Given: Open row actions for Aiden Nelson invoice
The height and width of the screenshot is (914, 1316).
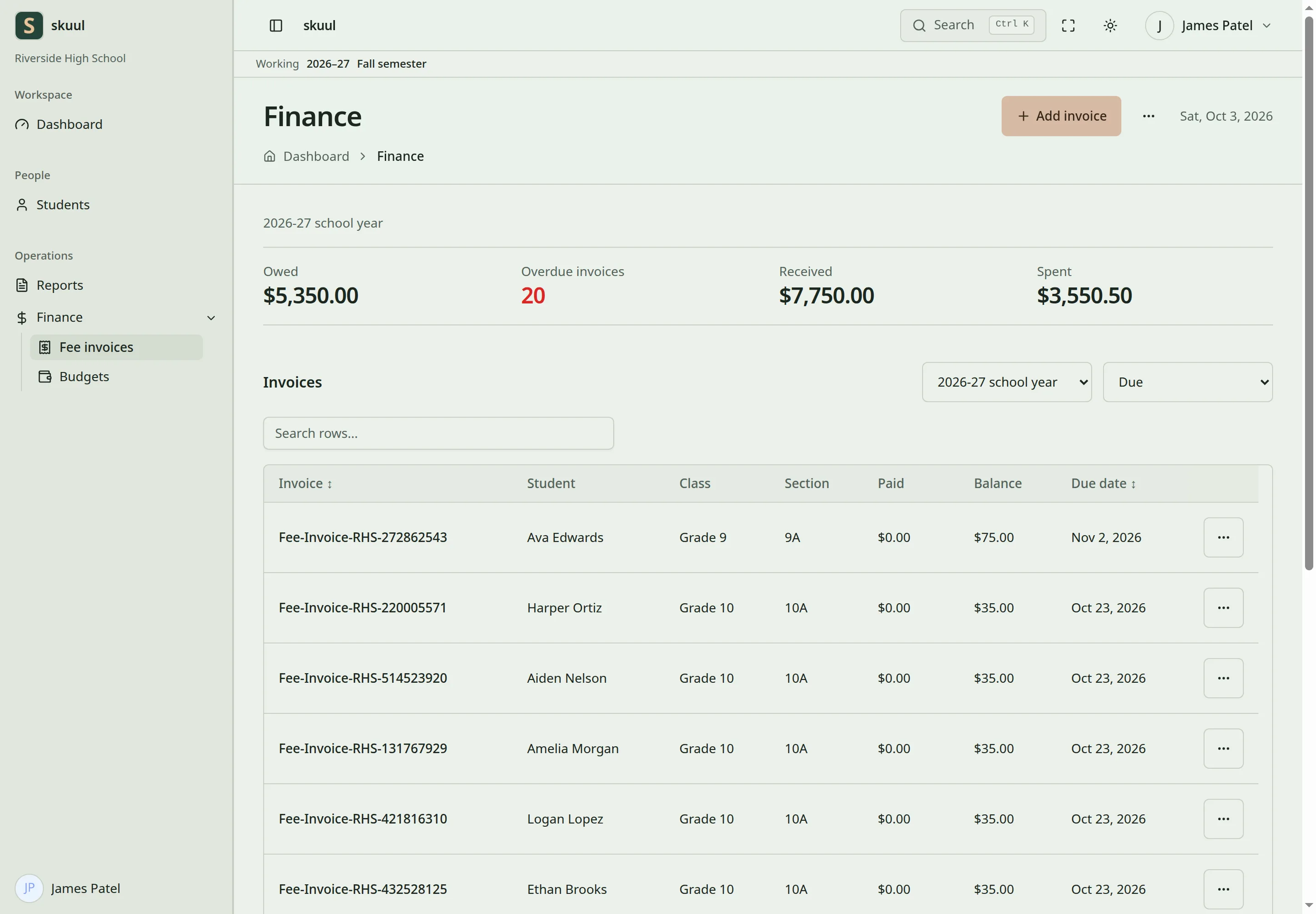Looking at the screenshot, I should (1223, 678).
